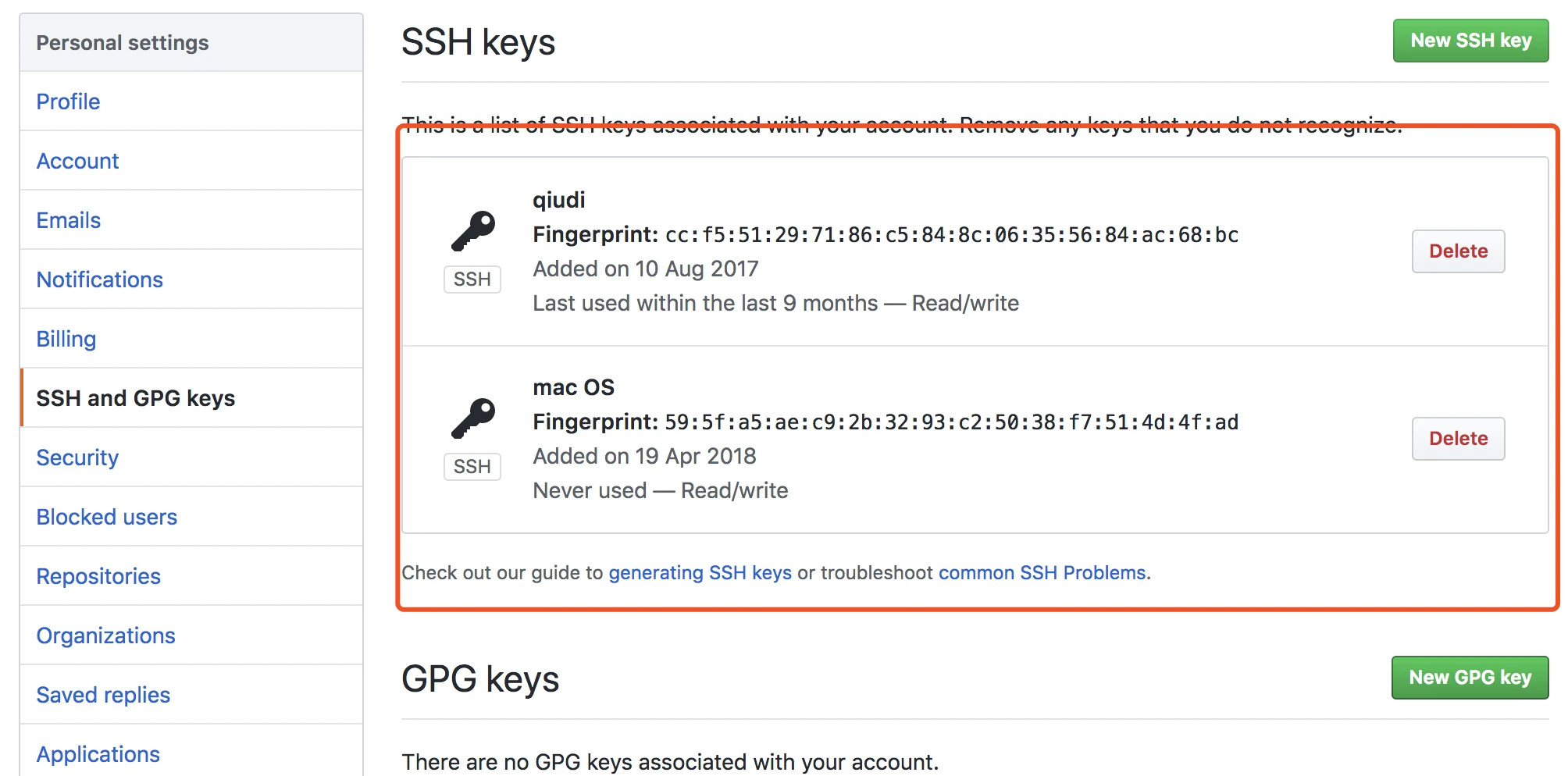Add a New GPG key

1470,678
